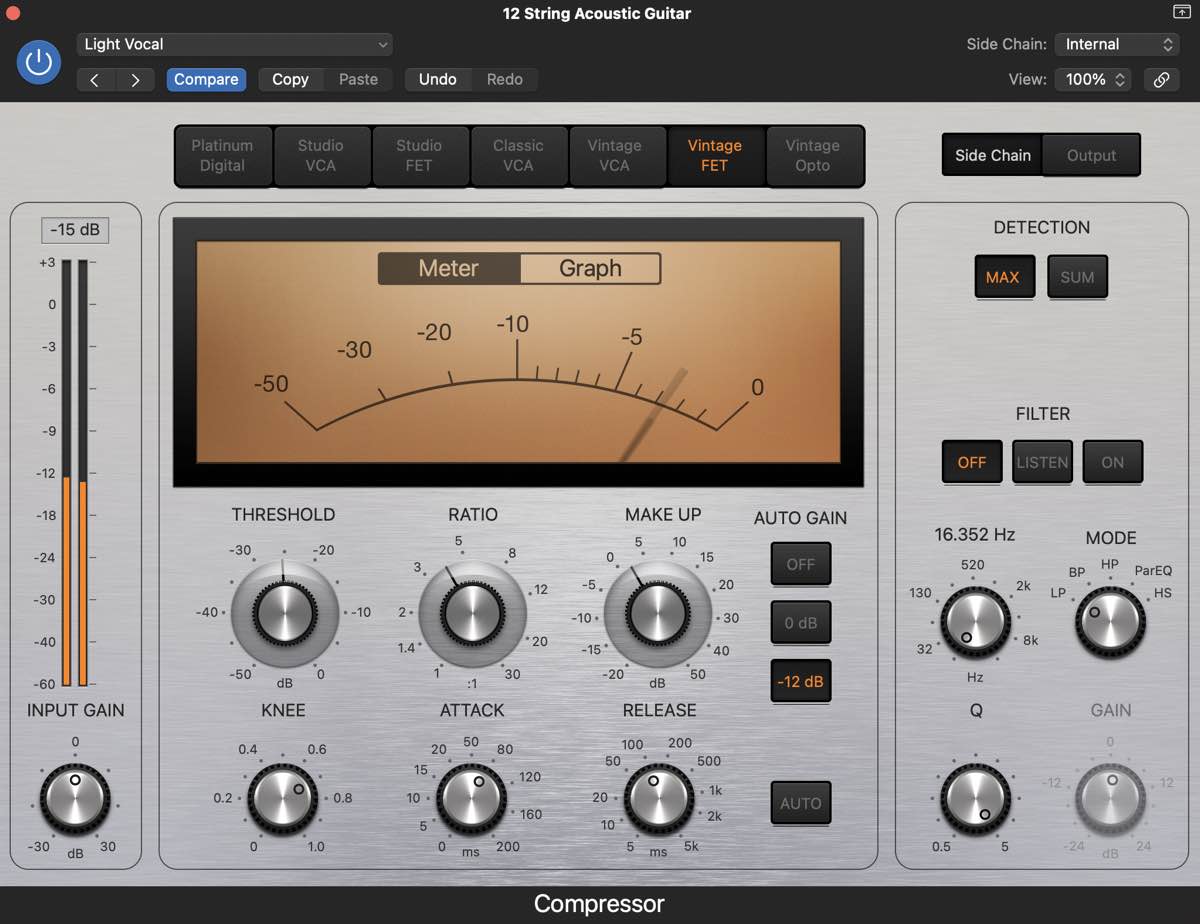This screenshot has height=924, width=1200.
Task: Go to previous preset with left arrow
Action: (96, 80)
